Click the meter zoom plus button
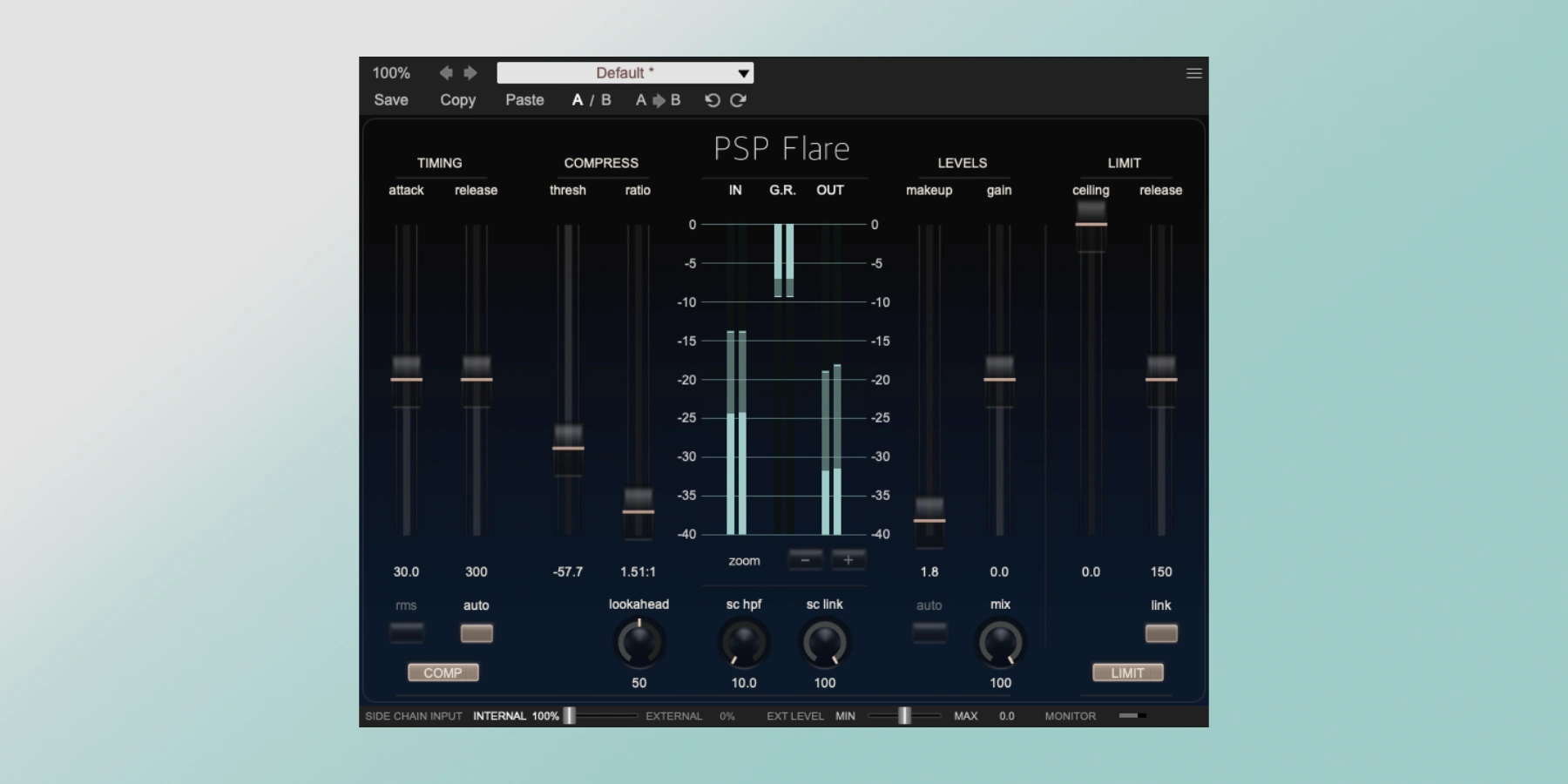The image size is (1568, 784). coord(848,560)
